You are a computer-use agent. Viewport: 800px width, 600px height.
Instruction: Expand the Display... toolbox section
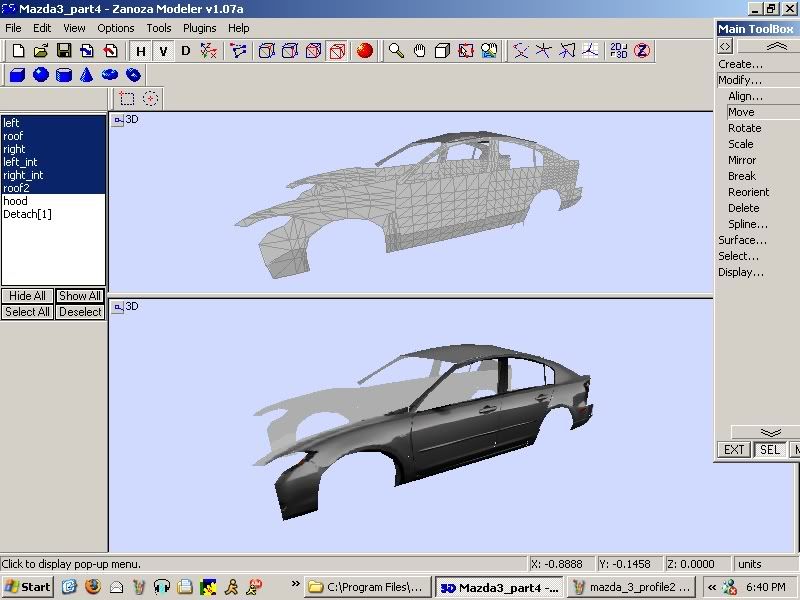click(x=741, y=272)
